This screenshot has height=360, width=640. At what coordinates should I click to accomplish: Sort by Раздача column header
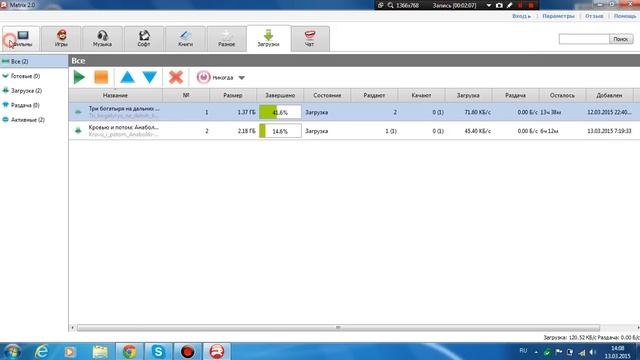[515, 95]
